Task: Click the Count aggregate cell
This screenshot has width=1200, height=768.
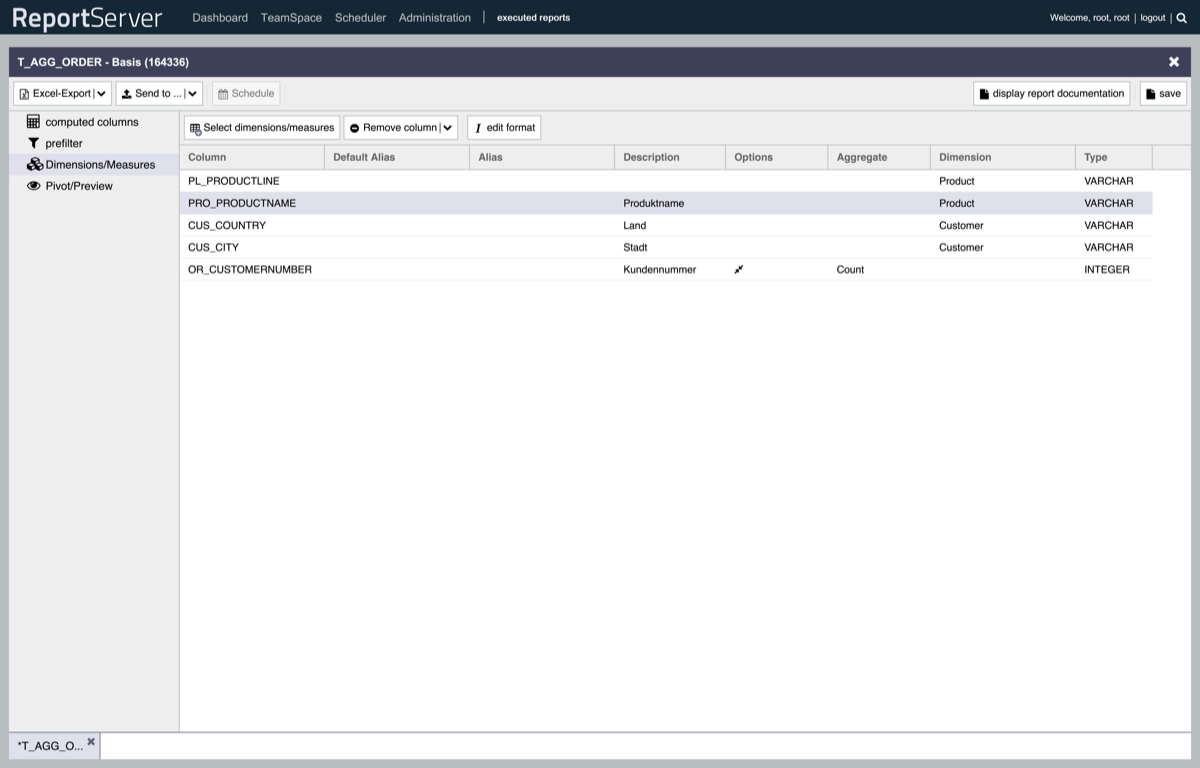Action: click(x=850, y=269)
